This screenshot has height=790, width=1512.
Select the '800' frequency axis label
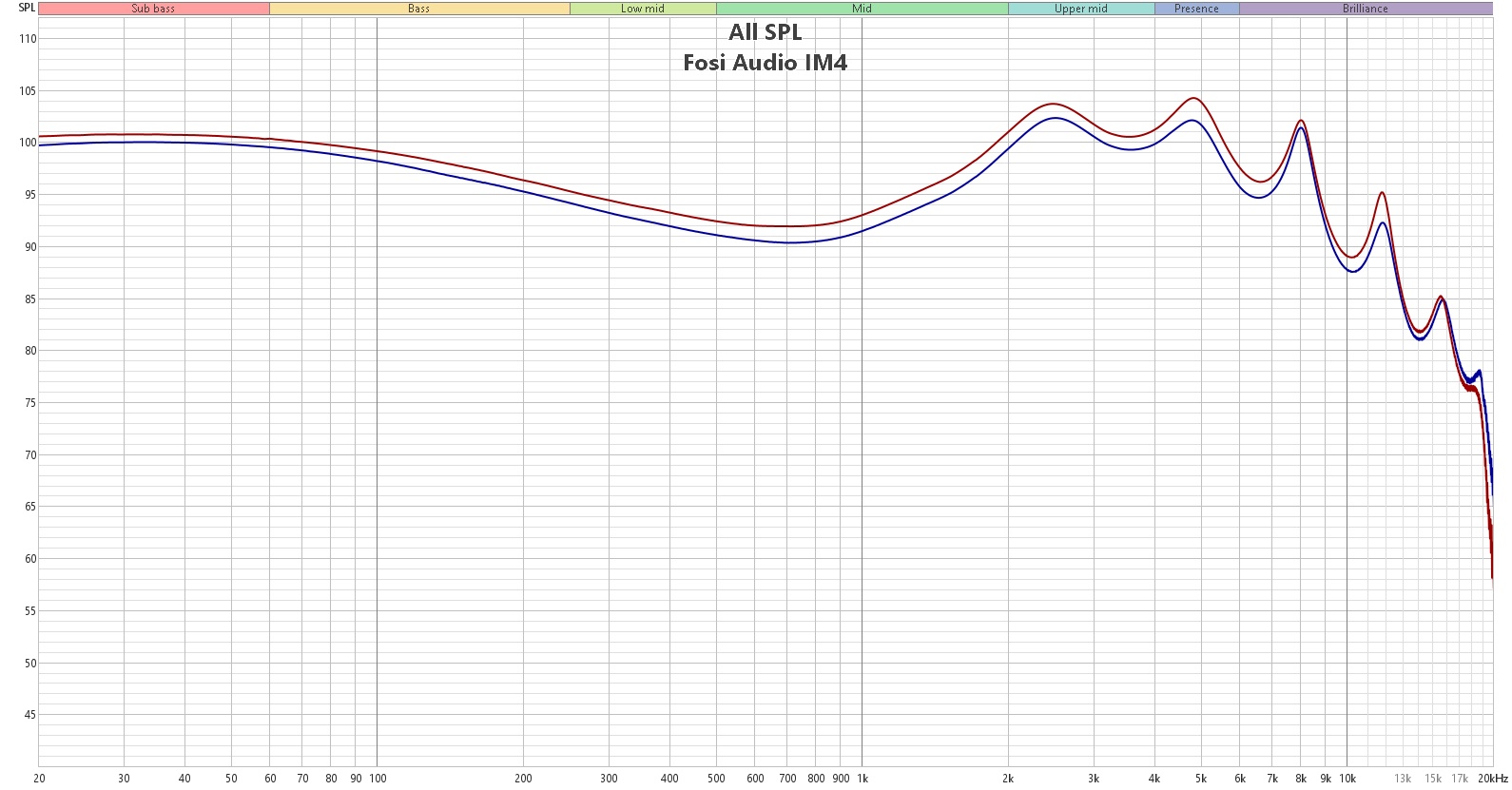(816, 779)
